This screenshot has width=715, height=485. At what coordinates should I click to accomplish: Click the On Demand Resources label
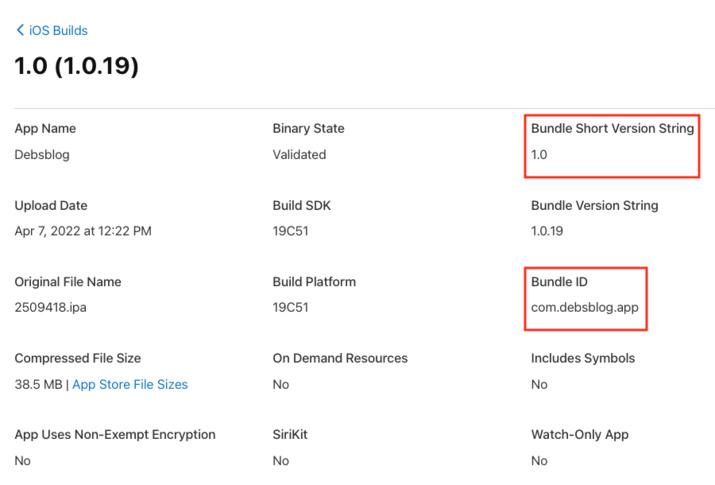click(340, 358)
